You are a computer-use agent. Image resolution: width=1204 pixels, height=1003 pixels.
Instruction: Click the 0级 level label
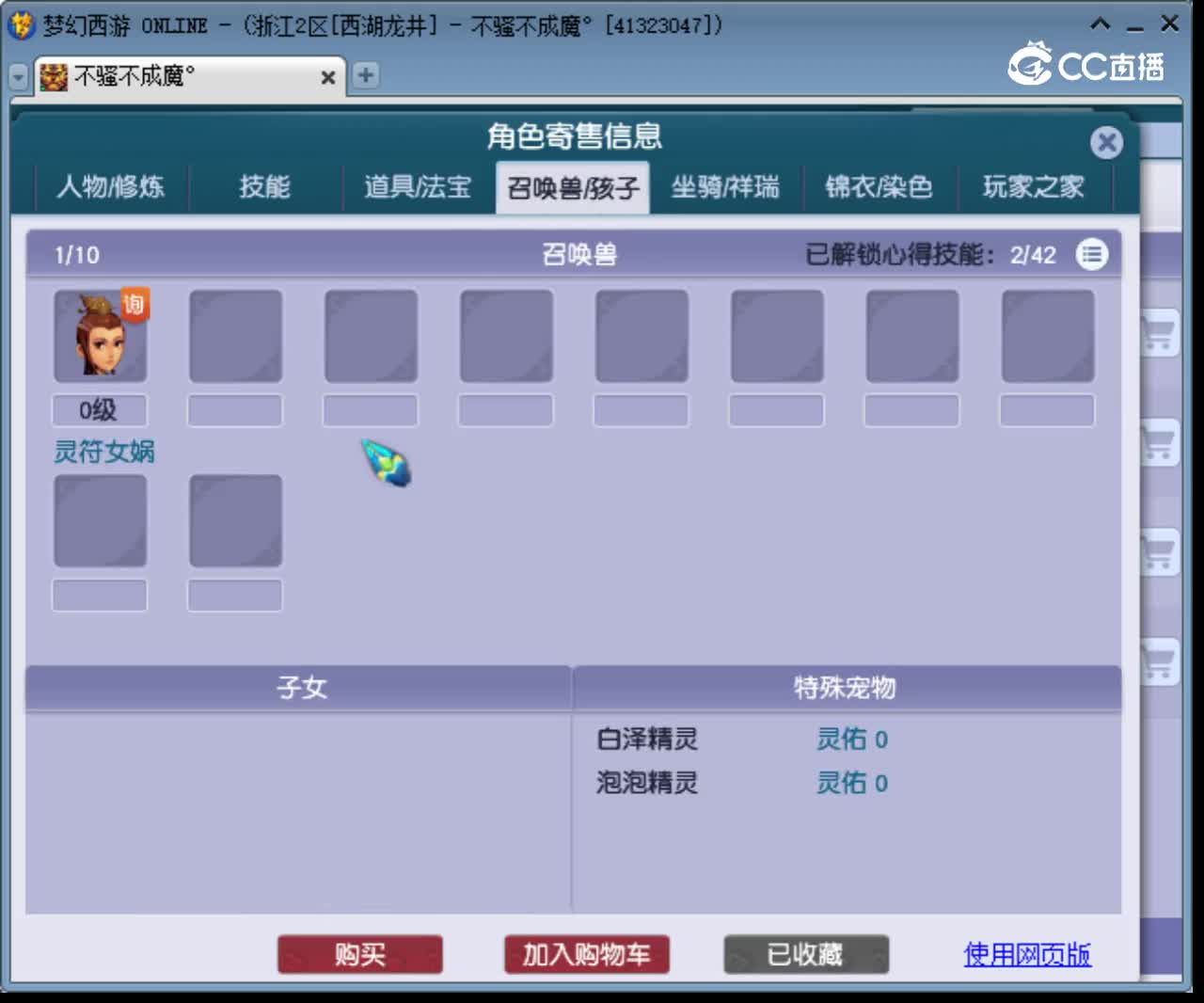(99, 410)
